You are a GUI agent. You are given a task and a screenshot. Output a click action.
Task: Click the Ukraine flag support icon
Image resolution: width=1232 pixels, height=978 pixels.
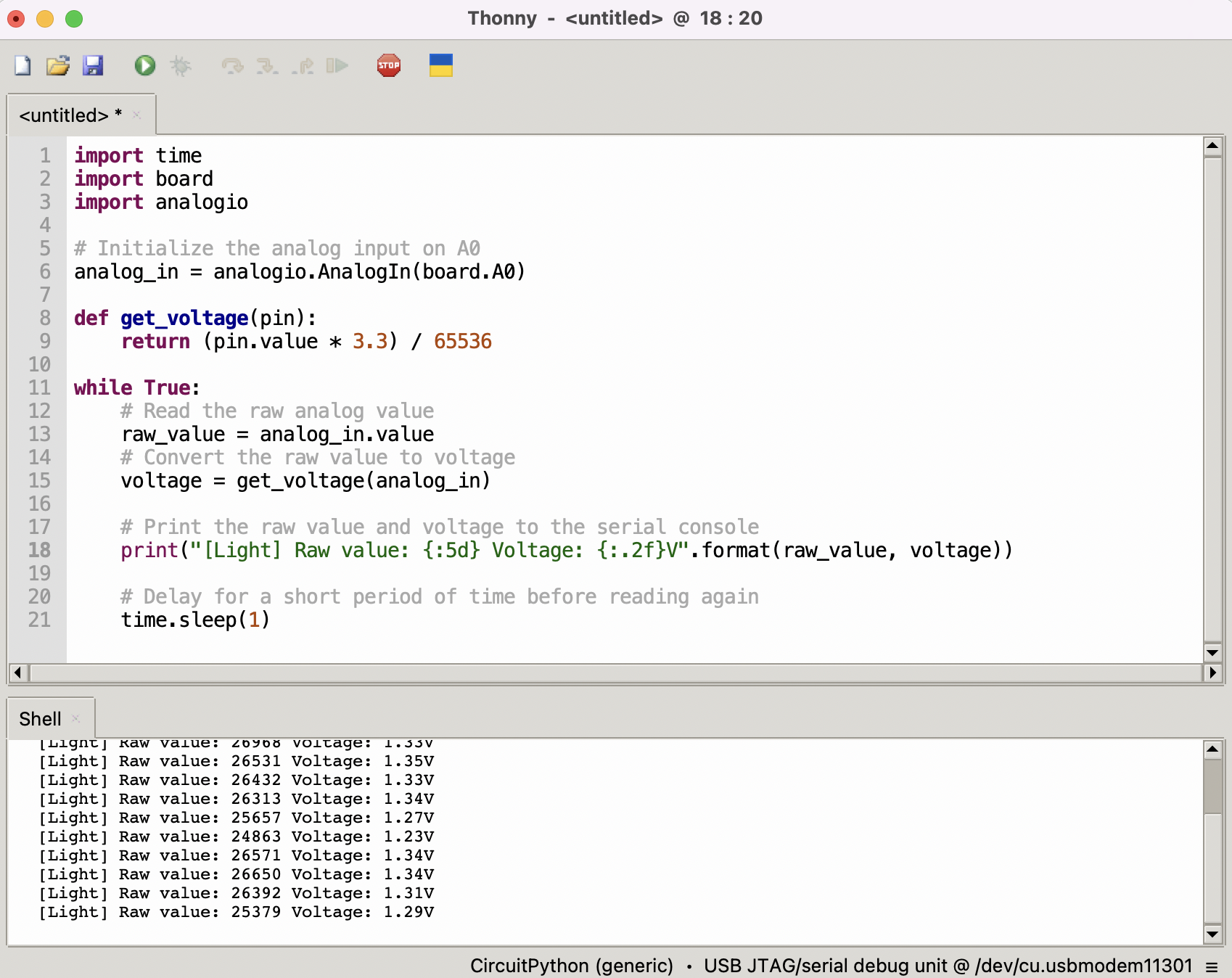coord(440,66)
